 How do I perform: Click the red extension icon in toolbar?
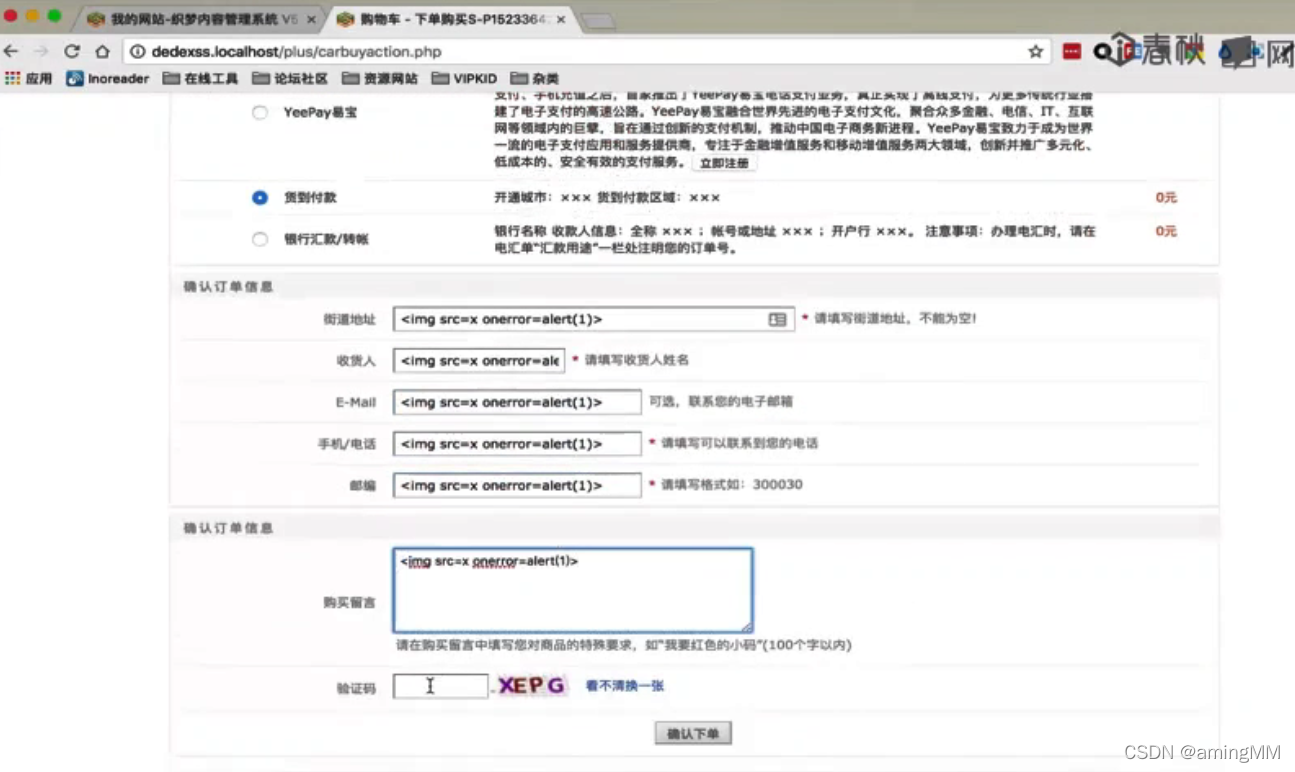click(1071, 51)
